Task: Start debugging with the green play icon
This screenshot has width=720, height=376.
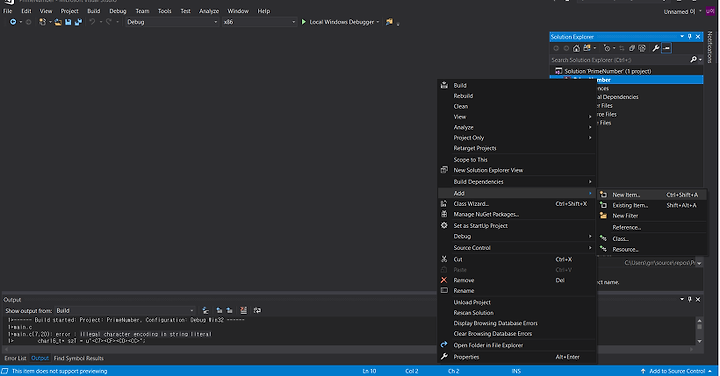Action: tap(304, 22)
